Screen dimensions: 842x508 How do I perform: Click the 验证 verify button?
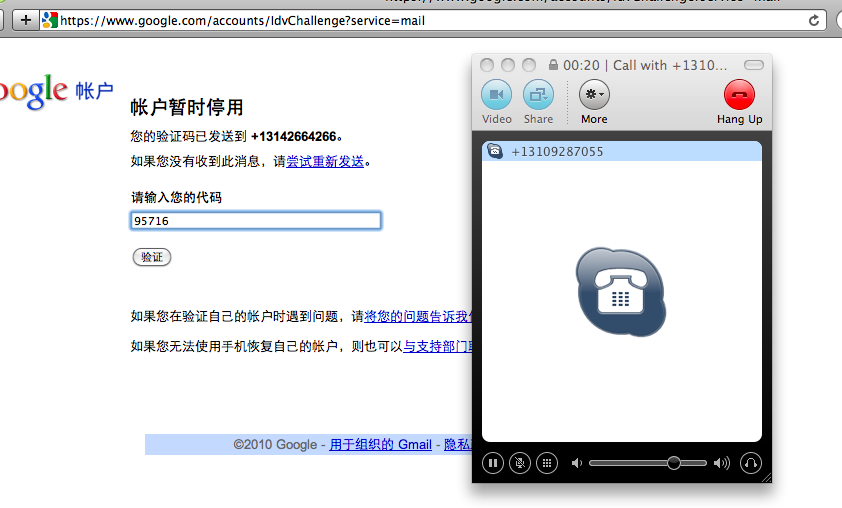[x=152, y=257]
